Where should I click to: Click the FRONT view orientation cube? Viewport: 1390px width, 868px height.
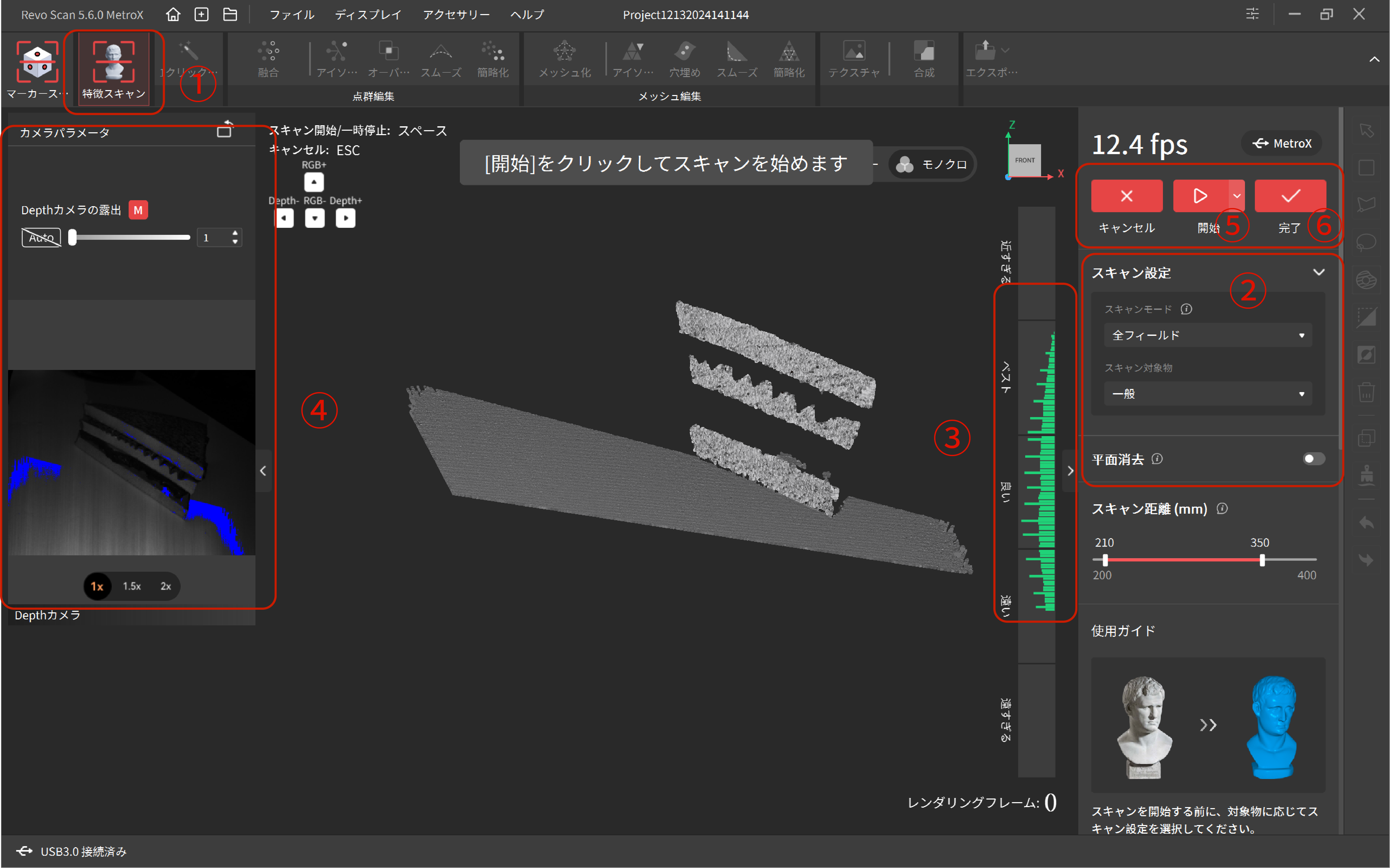tap(1025, 160)
